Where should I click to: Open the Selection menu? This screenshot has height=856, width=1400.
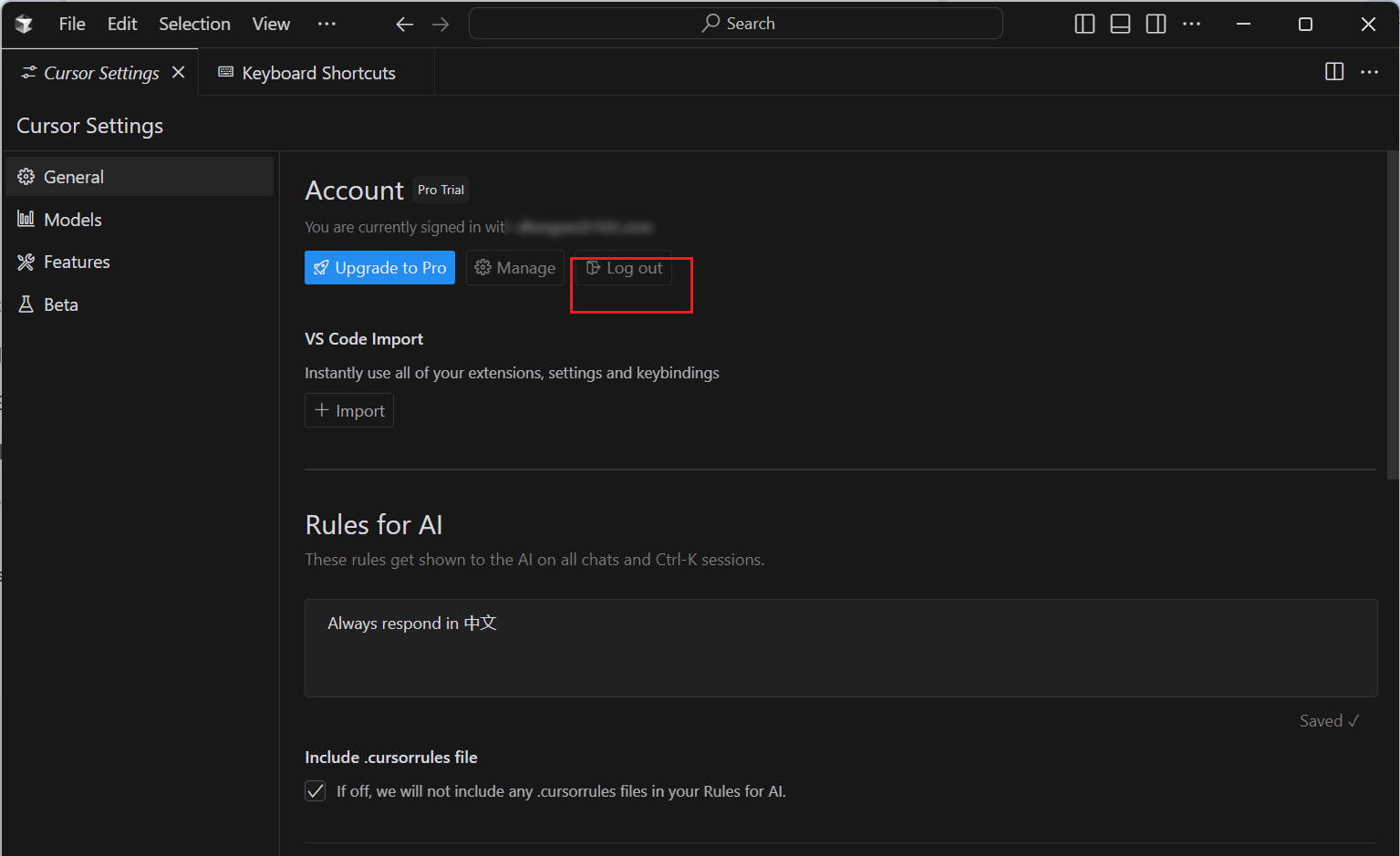(x=194, y=24)
